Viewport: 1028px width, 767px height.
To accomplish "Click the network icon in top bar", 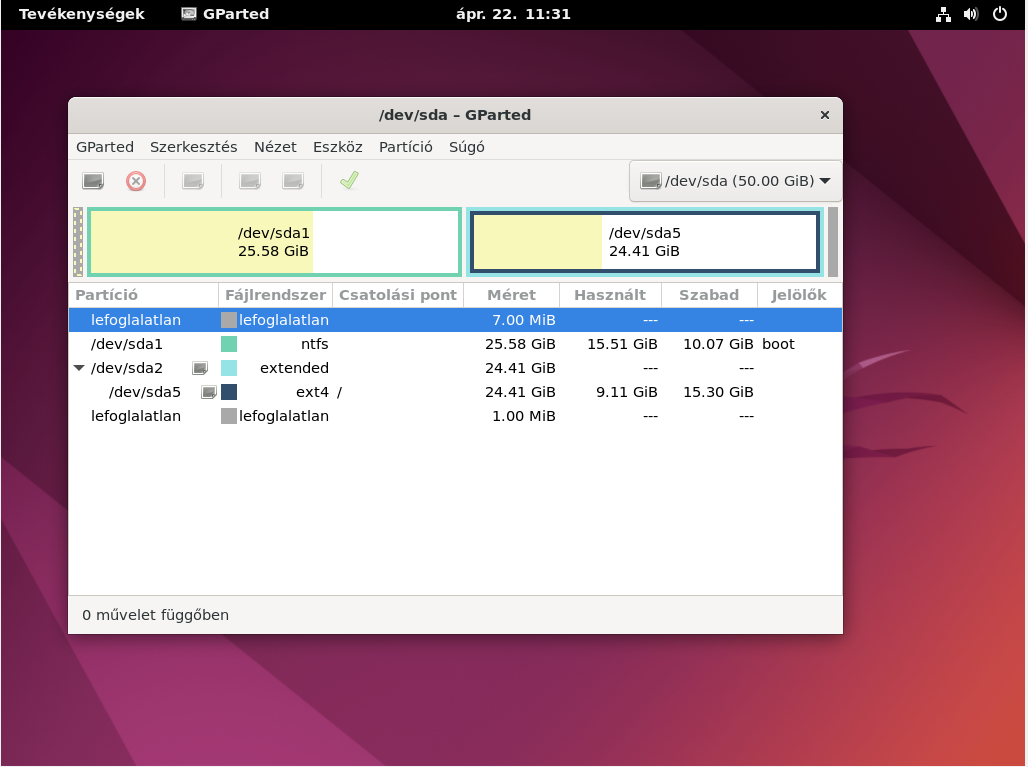I will pos(943,14).
